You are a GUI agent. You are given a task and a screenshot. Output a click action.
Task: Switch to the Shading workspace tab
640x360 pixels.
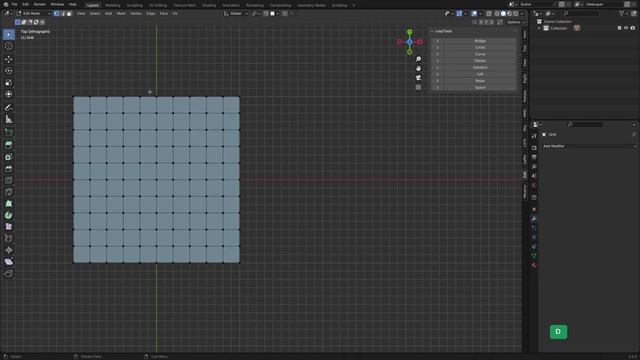click(x=209, y=5)
